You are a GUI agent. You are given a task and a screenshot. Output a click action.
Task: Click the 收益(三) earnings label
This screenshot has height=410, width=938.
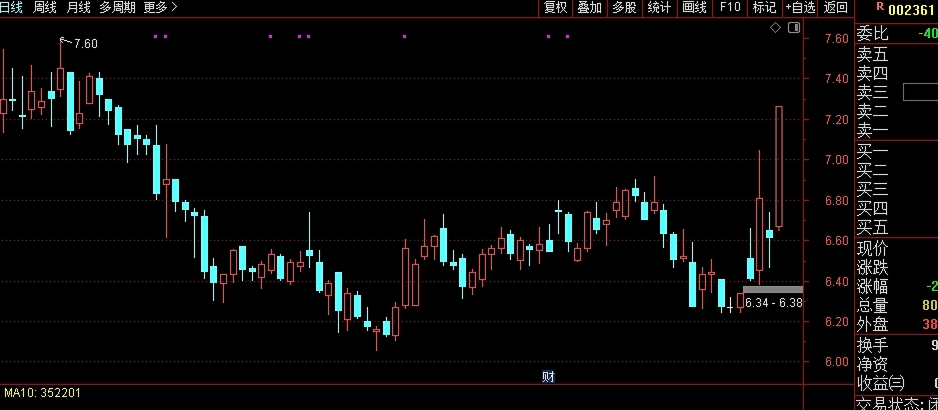coord(881,382)
